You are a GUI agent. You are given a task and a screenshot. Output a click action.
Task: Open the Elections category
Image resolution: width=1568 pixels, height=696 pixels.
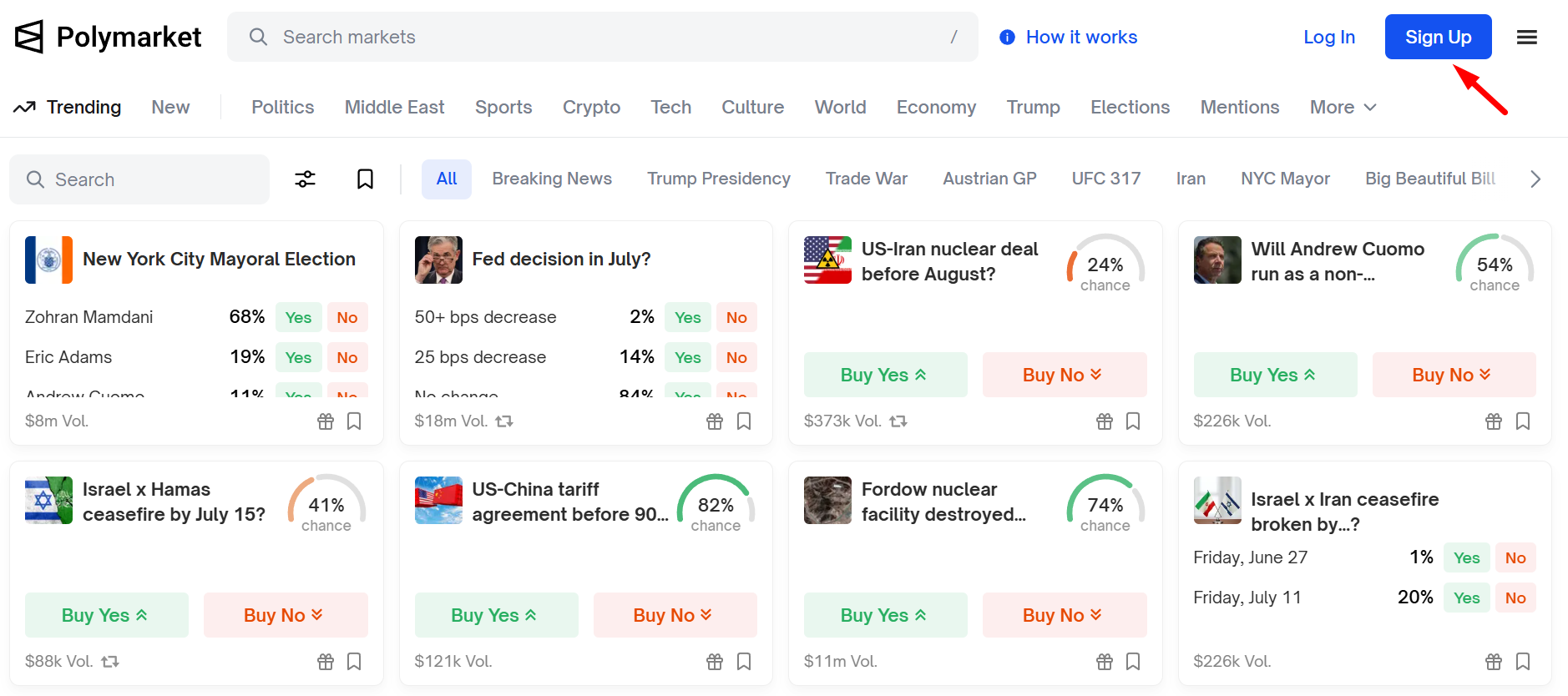pyautogui.click(x=1130, y=107)
